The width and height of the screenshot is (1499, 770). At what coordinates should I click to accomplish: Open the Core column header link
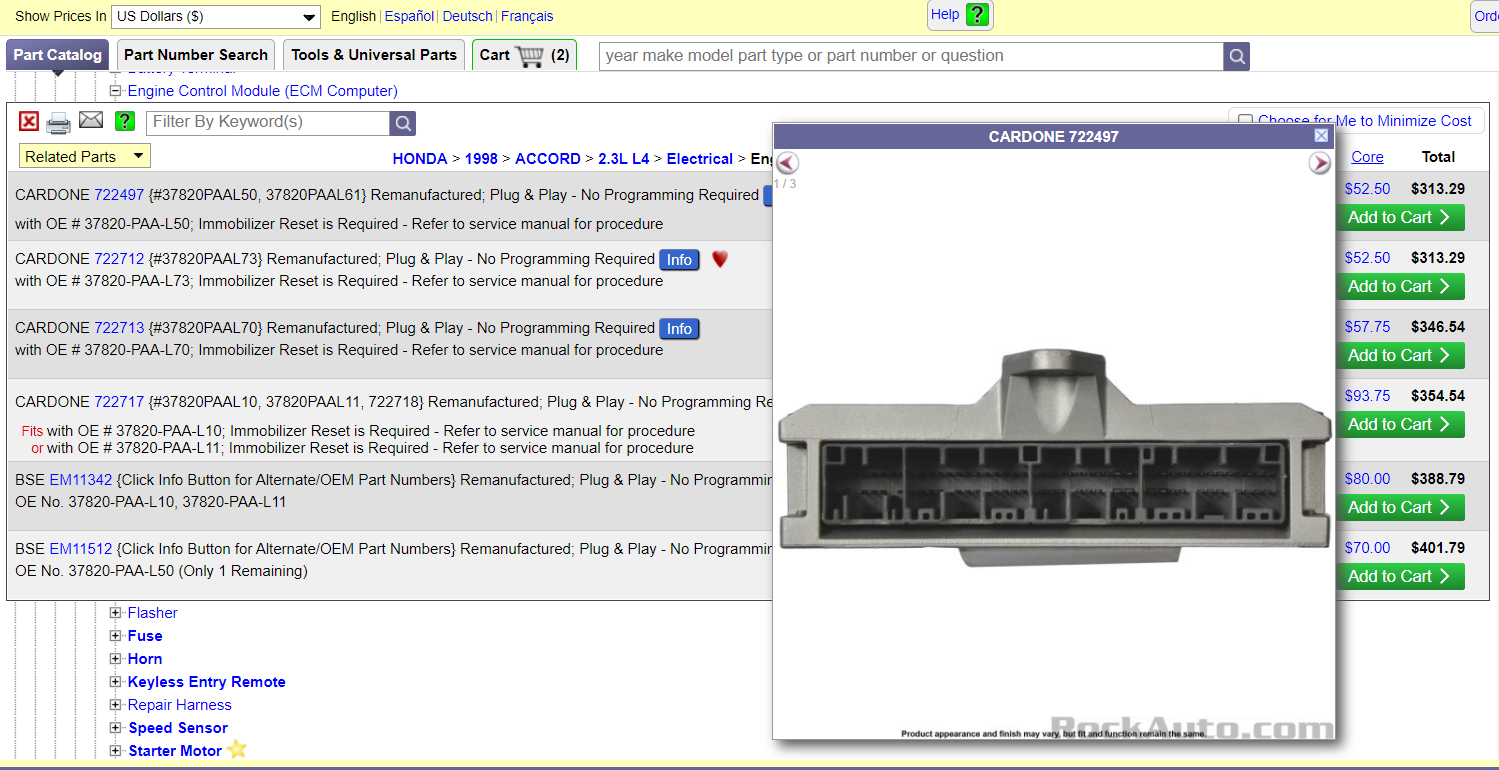pos(1367,157)
